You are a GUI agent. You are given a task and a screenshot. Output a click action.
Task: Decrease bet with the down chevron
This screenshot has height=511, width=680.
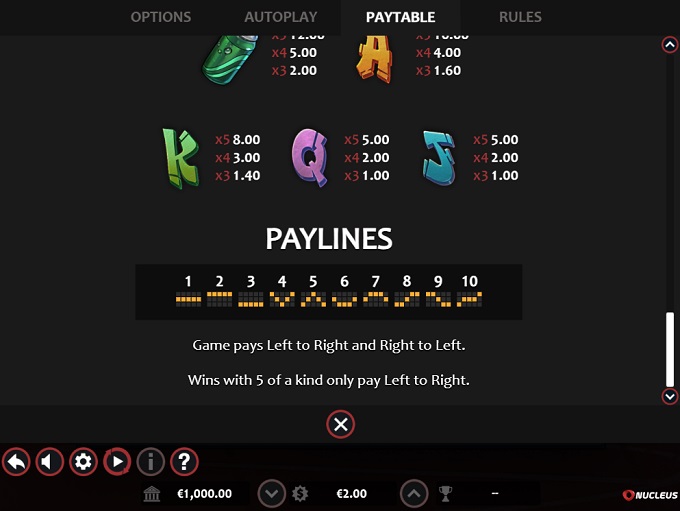point(271,494)
